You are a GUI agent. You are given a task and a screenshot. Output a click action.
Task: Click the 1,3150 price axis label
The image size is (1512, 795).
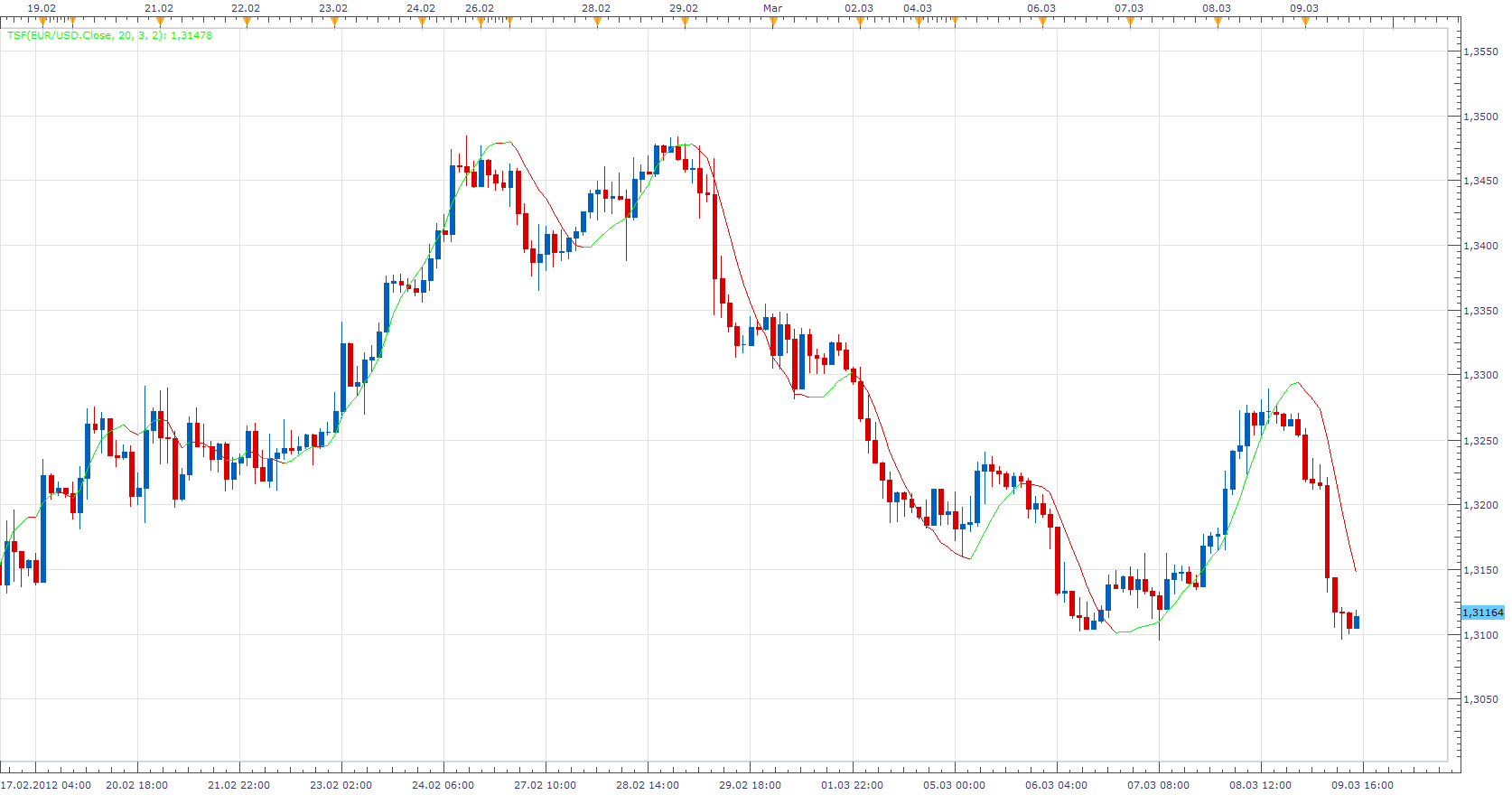1480,570
